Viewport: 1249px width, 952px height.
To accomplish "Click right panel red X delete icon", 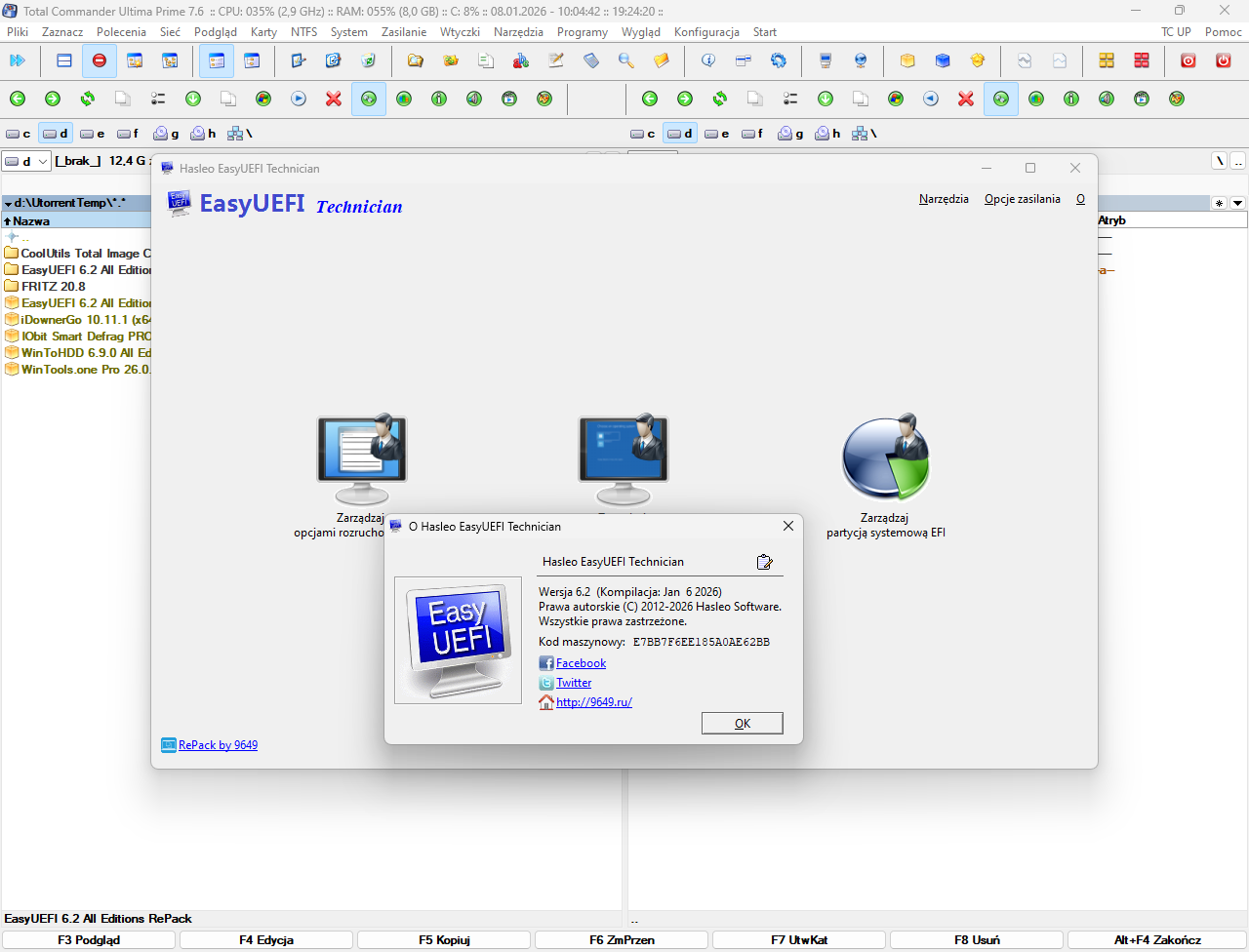I will click(x=966, y=99).
